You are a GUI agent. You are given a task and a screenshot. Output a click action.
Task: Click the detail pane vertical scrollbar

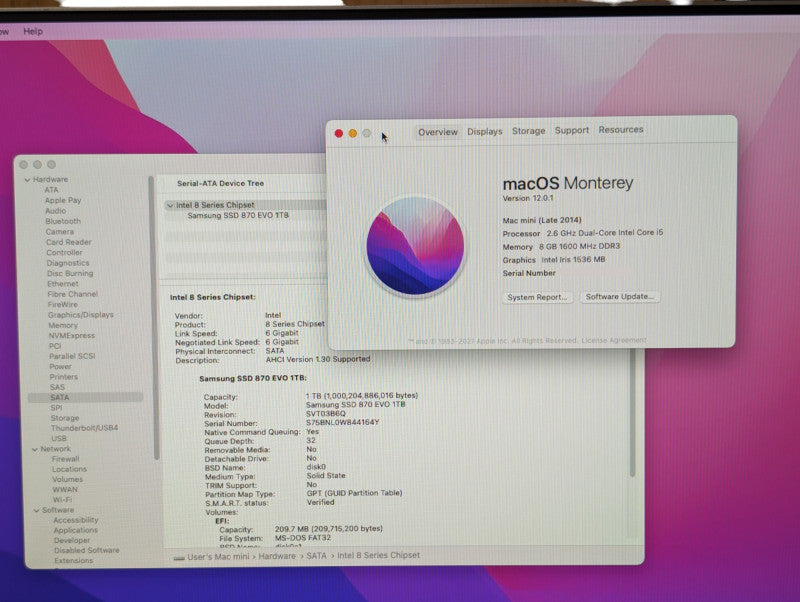(633, 414)
